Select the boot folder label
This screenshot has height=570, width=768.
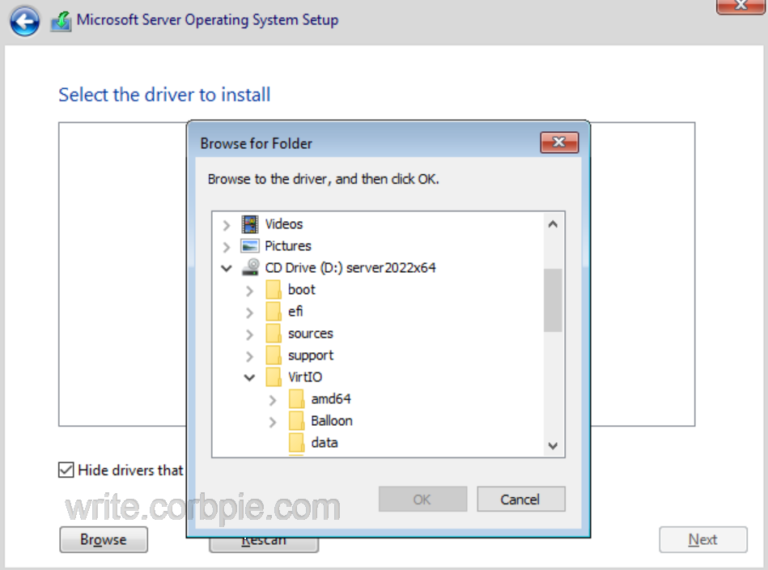click(x=301, y=289)
